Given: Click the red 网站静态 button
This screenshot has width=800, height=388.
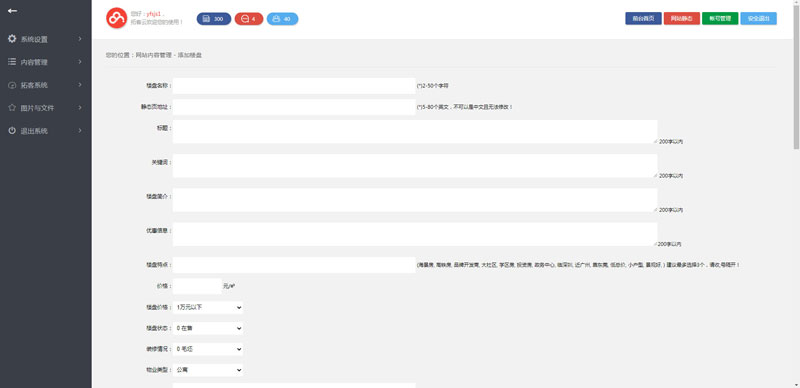Looking at the screenshot, I should (682, 18).
